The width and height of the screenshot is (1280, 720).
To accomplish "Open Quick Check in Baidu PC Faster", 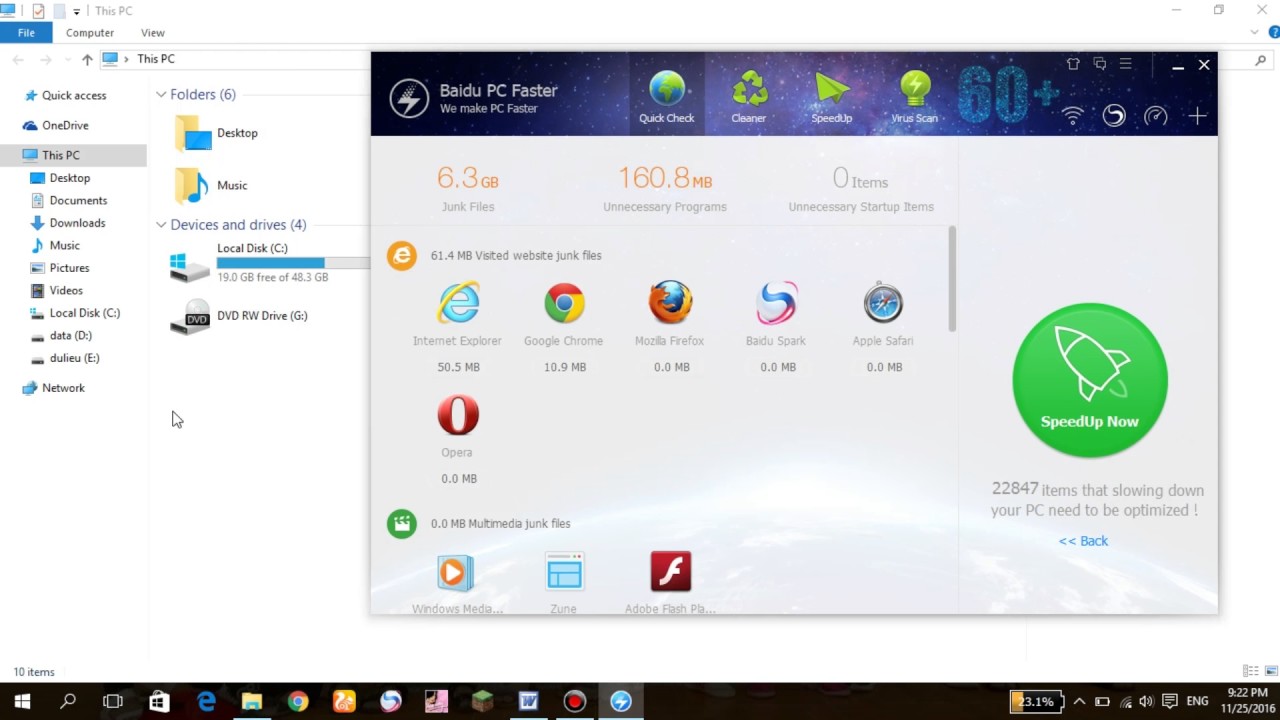I will 667,97.
